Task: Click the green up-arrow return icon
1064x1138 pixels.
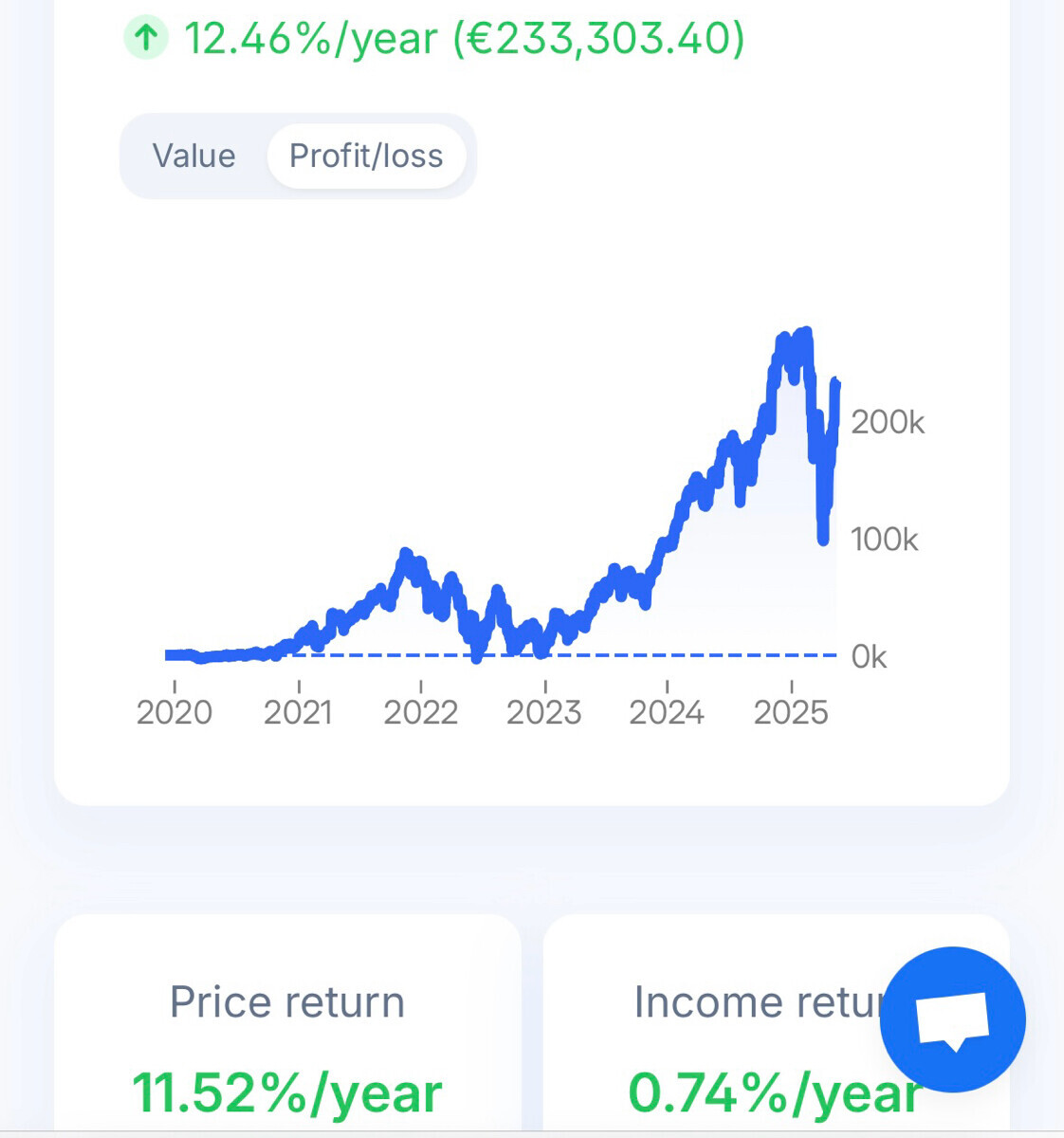Action: point(145,38)
